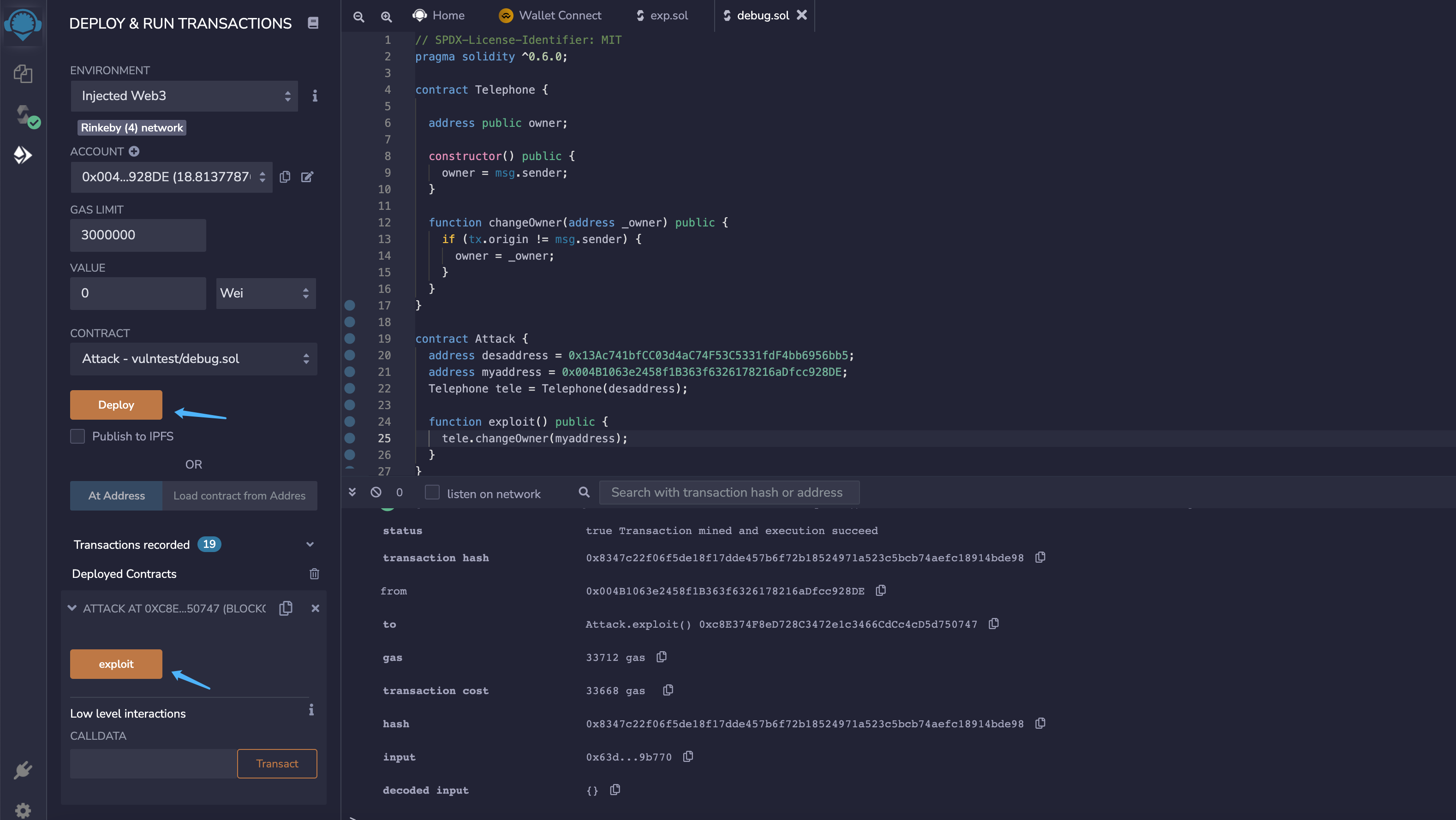Collapse Attack deployed contract instance

click(x=72, y=608)
